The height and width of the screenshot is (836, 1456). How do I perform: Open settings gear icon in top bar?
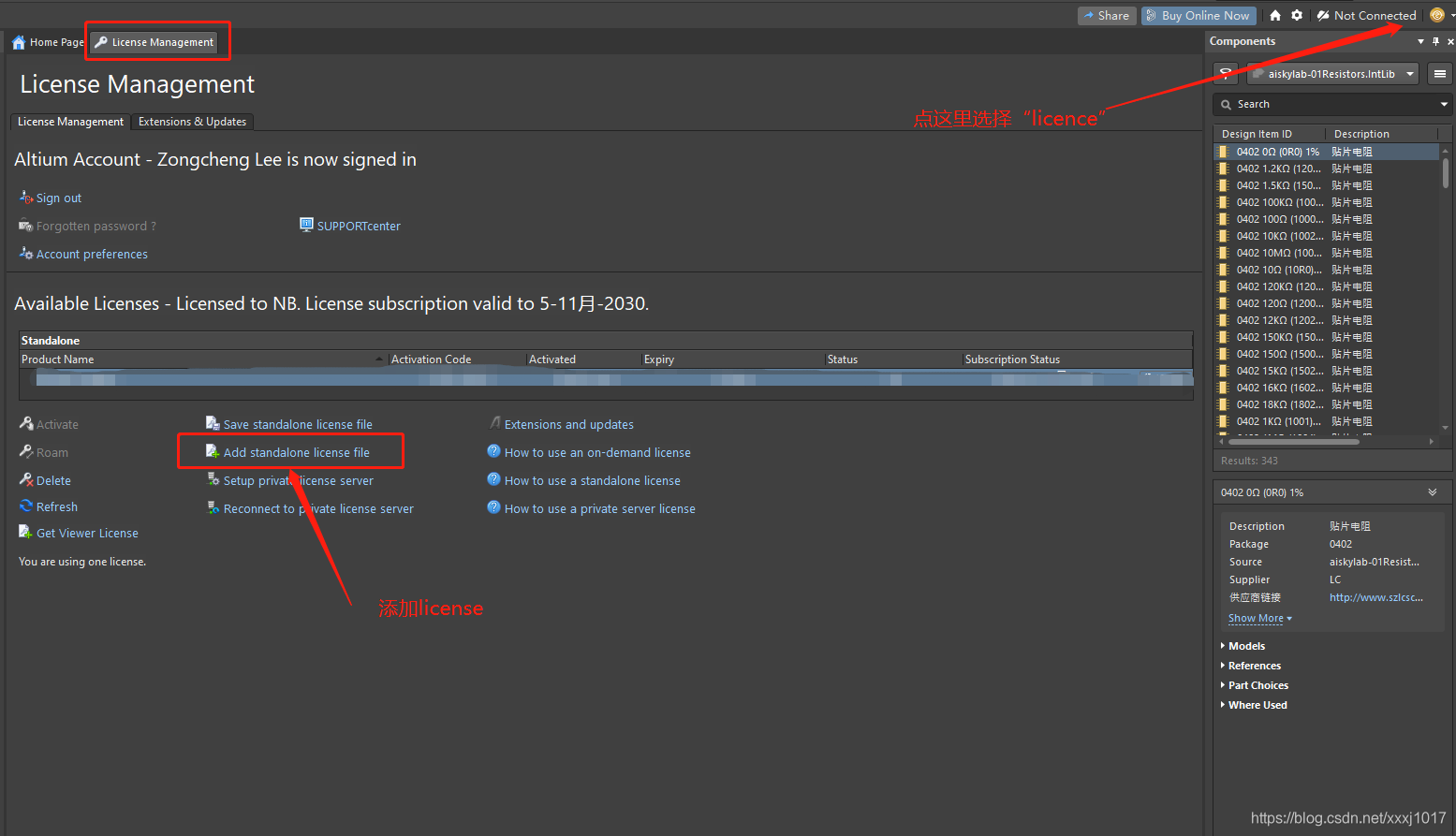pos(1297,16)
